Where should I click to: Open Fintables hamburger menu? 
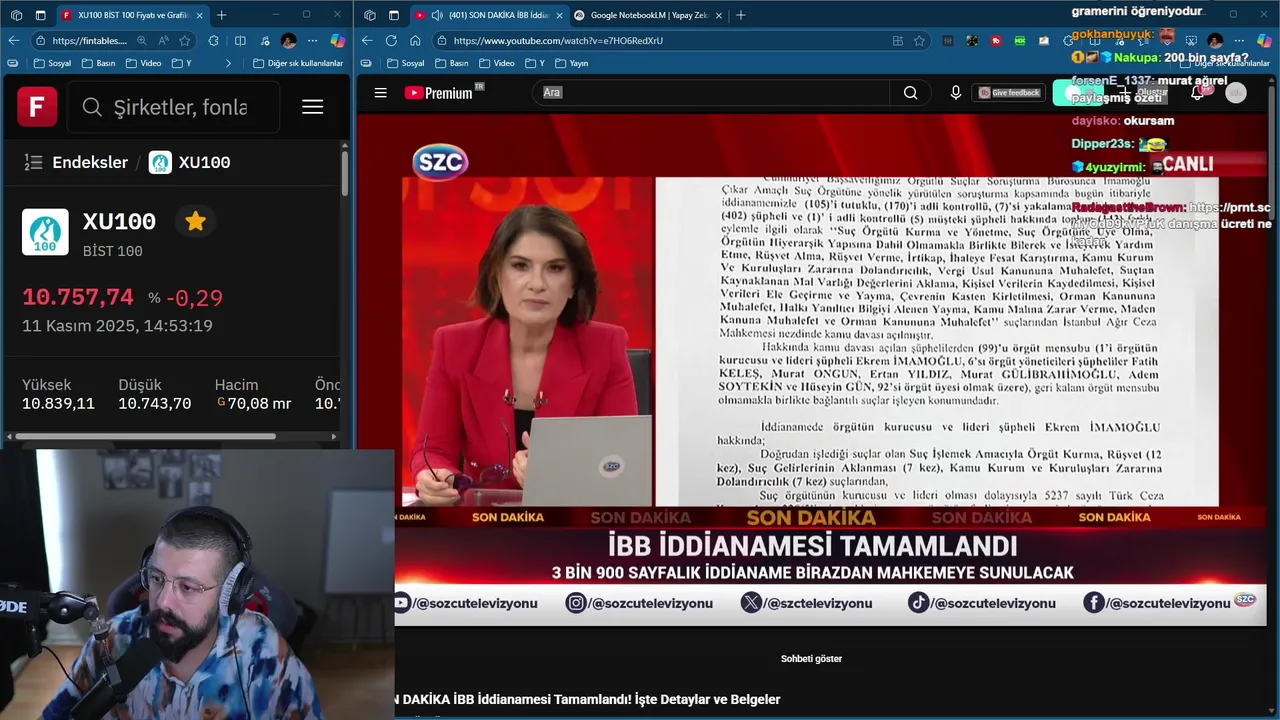(312, 107)
